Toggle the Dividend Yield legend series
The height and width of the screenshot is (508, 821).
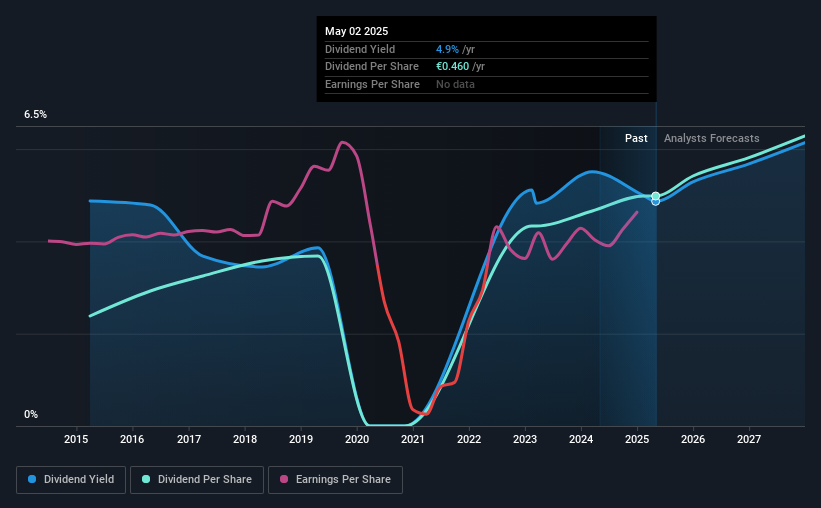(71, 480)
